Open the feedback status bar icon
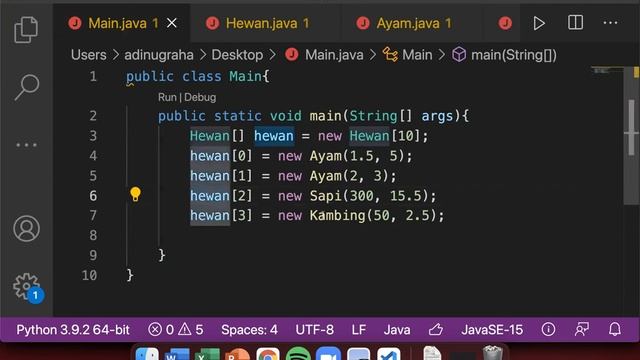The height and width of the screenshot is (360, 640). tap(582, 329)
